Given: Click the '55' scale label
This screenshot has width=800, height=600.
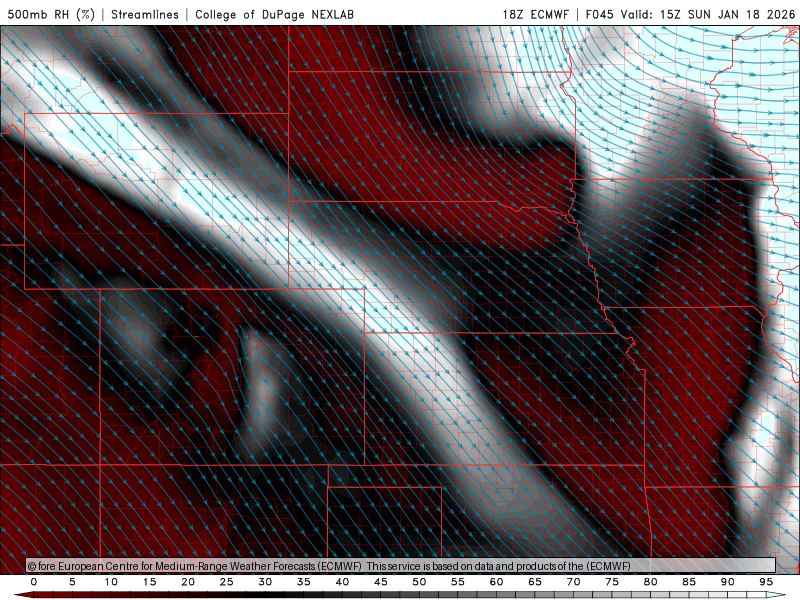Looking at the screenshot, I should 458,582.
